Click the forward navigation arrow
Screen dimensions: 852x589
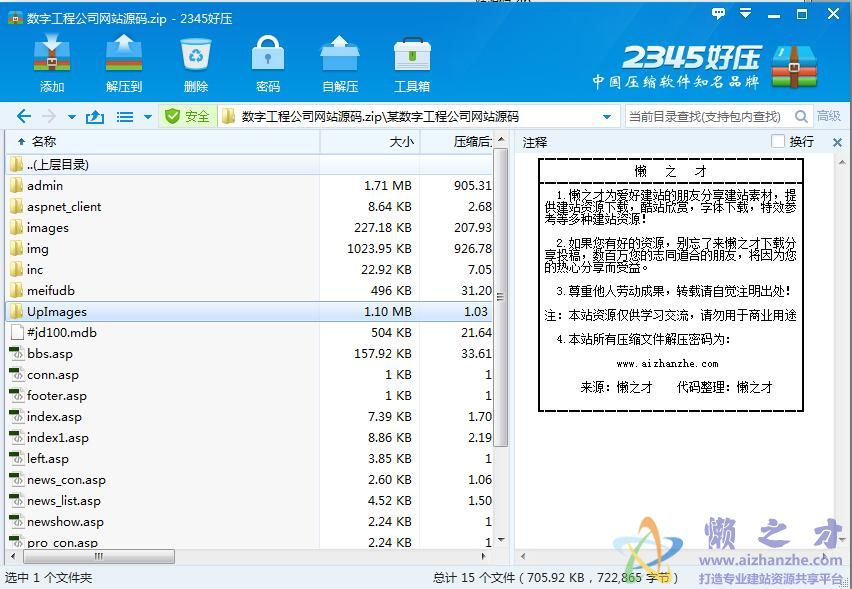click(x=49, y=116)
